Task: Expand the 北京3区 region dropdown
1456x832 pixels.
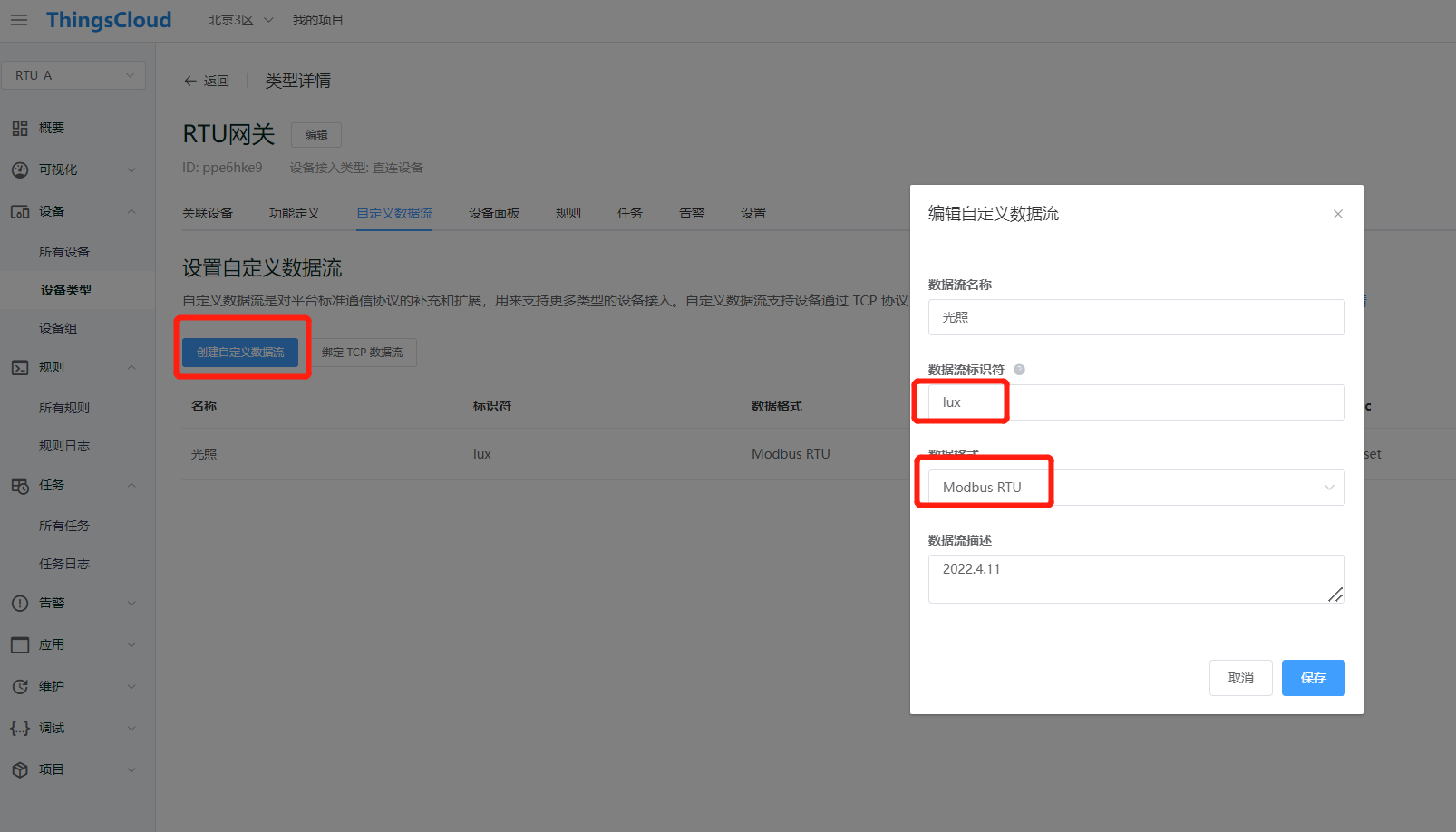Action: [x=238, y=19]
